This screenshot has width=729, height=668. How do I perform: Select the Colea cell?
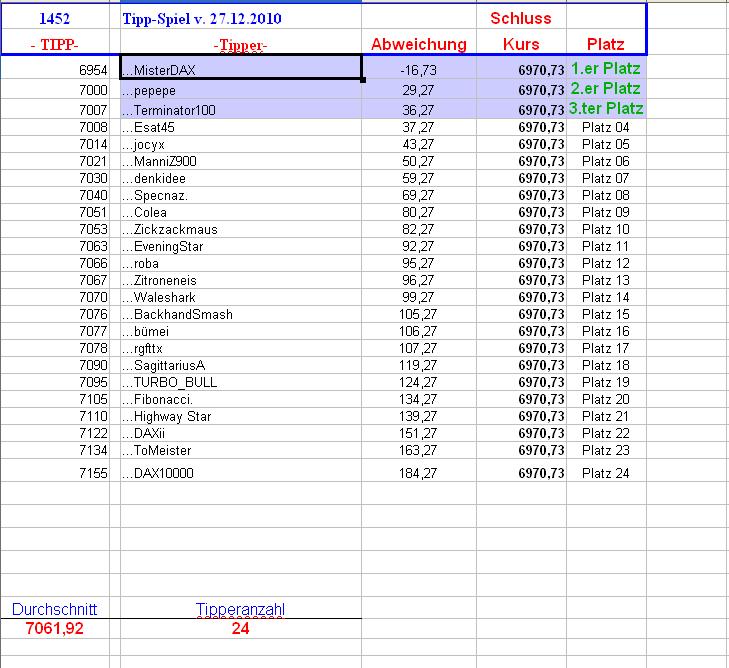pos(241,212)
